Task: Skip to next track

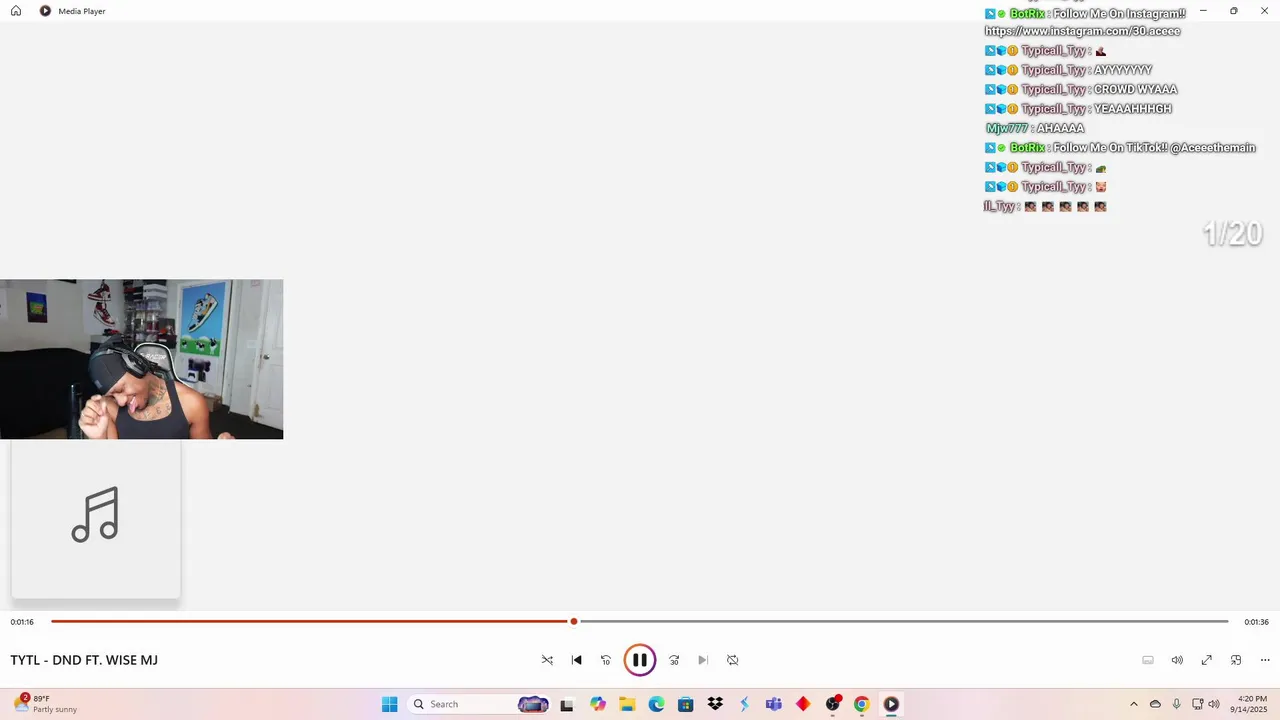Action: point(703,660)
